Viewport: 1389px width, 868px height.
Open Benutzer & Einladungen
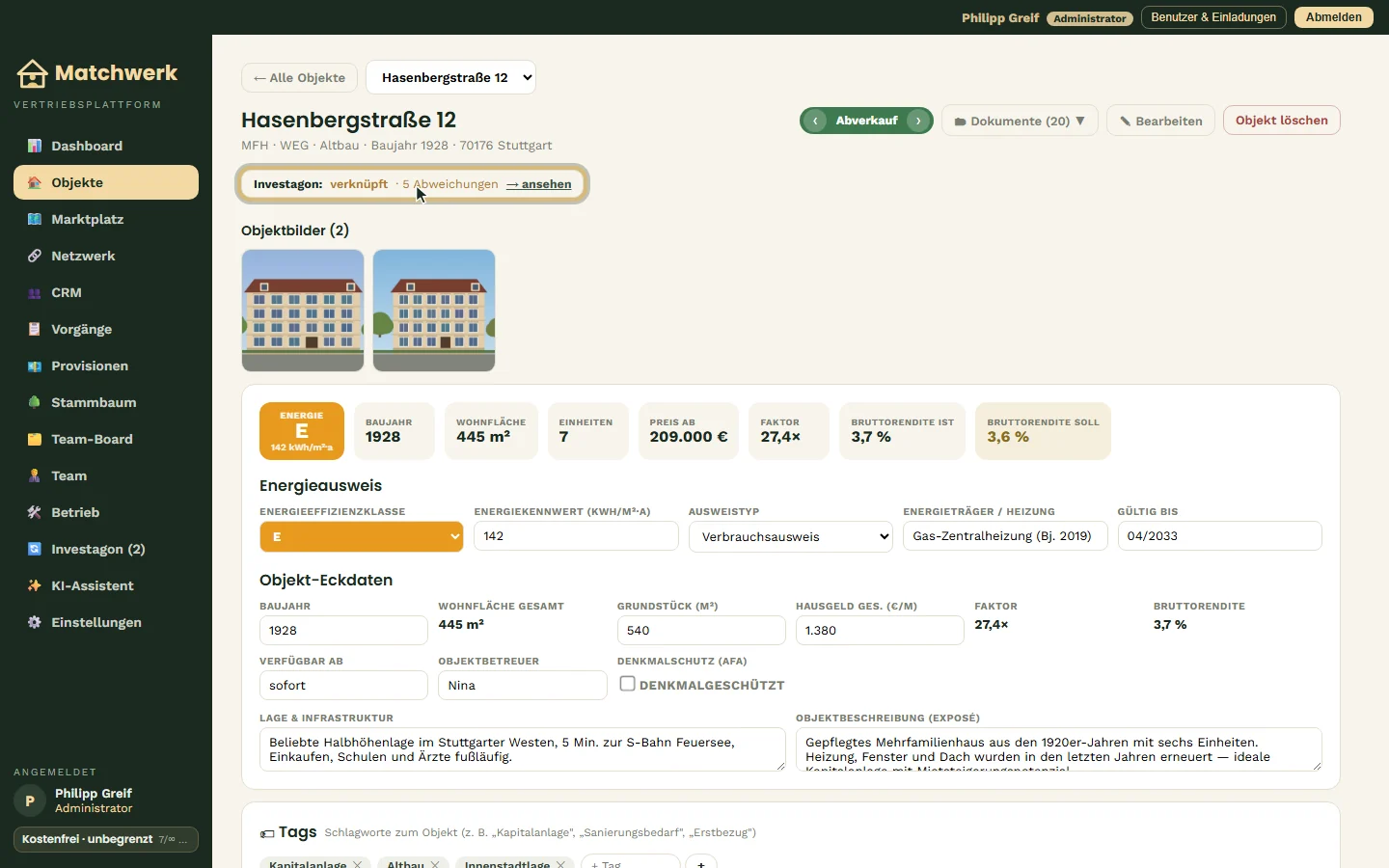(x=1213, y=17)
